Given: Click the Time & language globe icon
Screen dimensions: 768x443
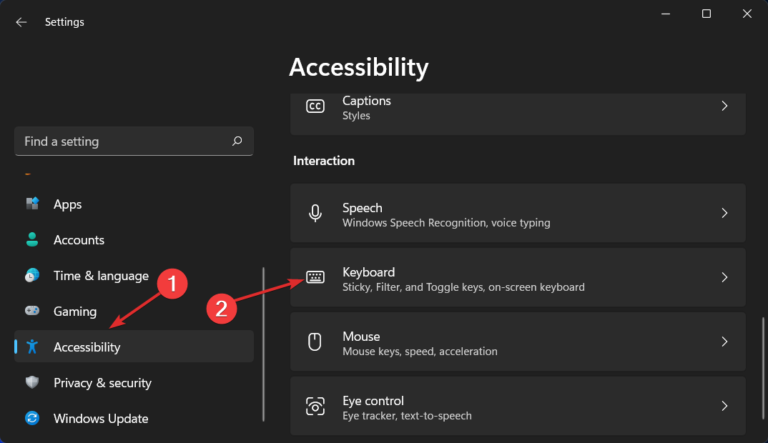Looking at the screenshot, I should click(x=32, y=276).
